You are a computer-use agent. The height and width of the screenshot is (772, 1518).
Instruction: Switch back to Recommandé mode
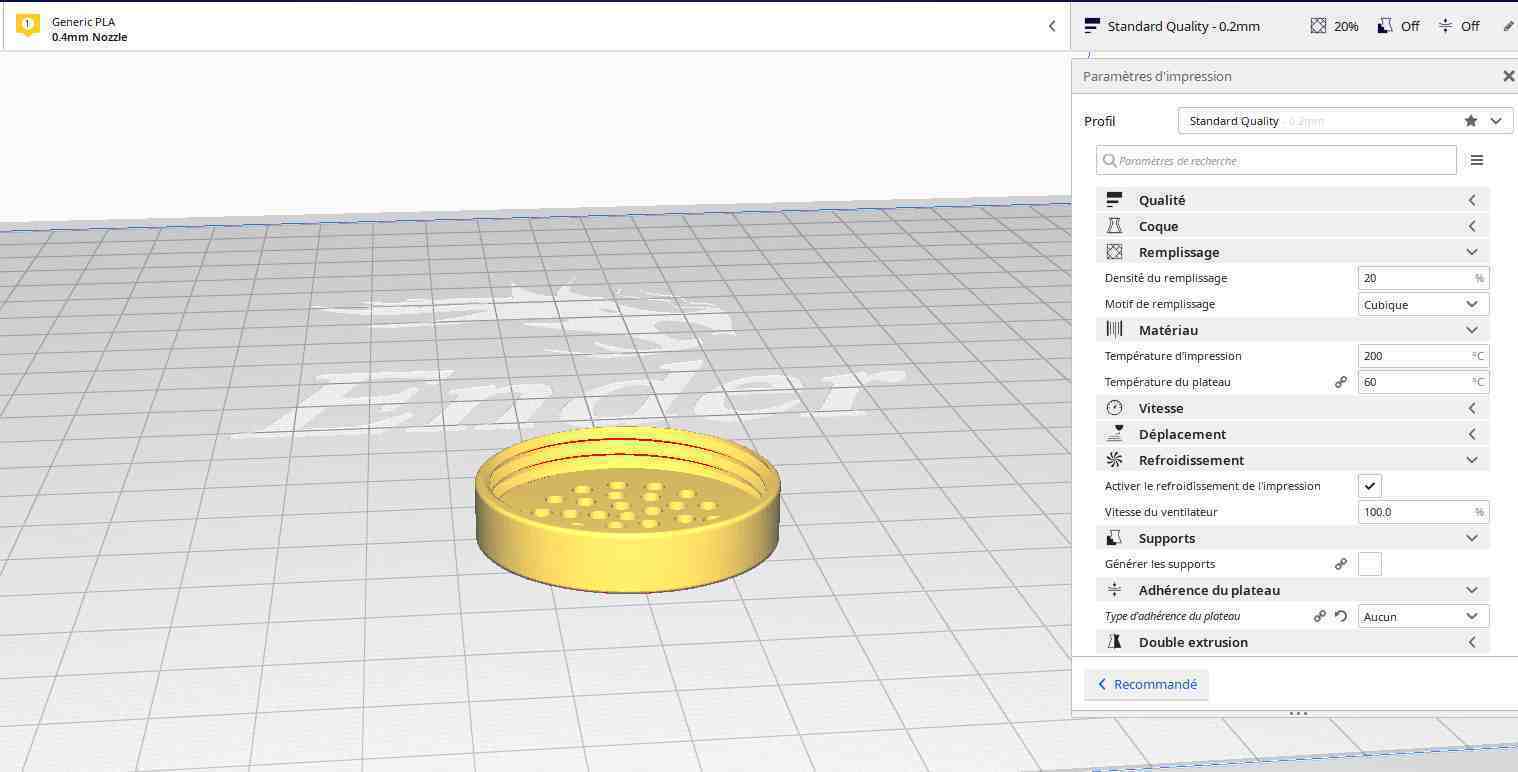[x=1147, y=684]
